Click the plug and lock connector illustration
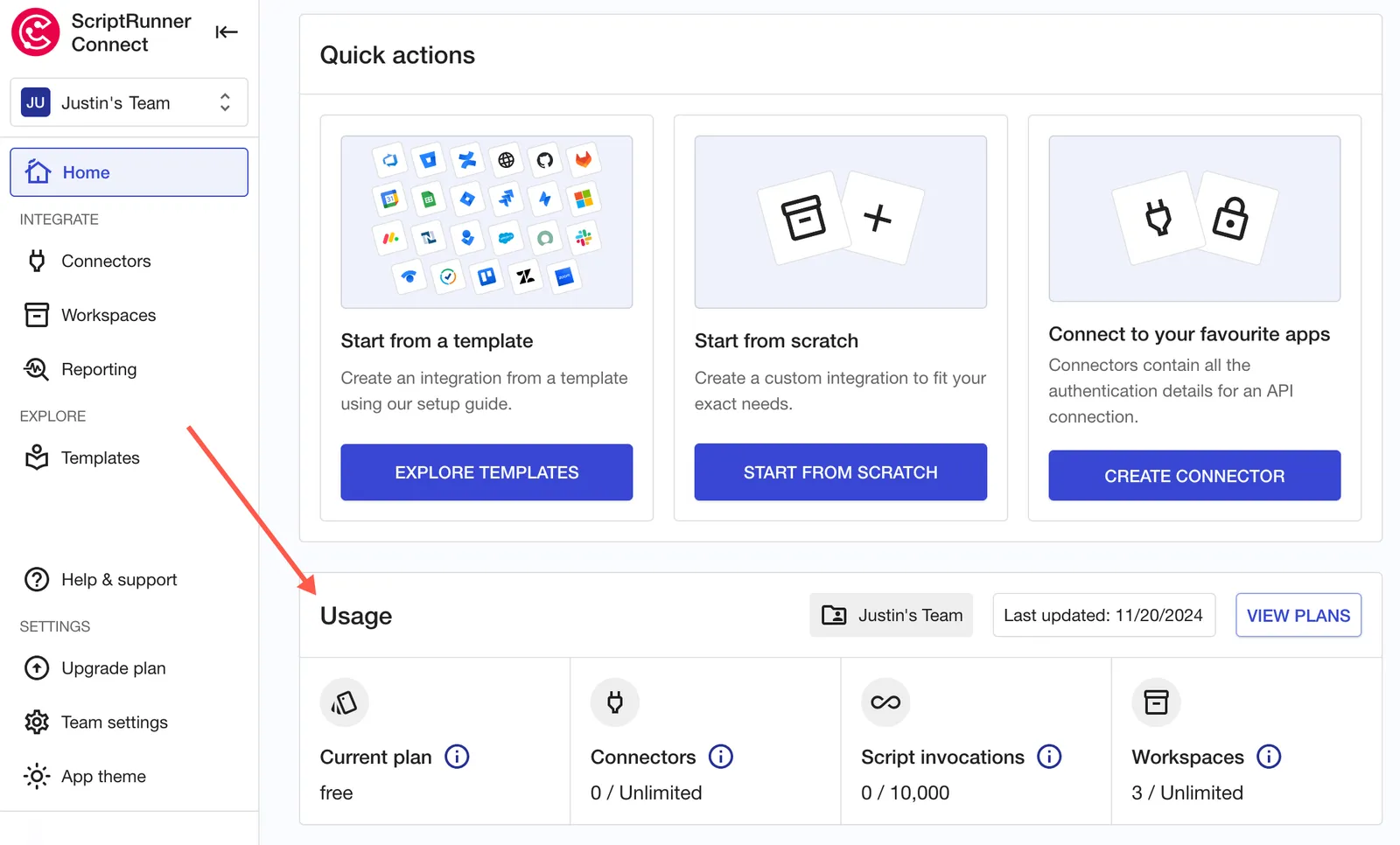The width and height of the screenshot is (1400, 845). pyautogui.click(x=1194, y=219)
